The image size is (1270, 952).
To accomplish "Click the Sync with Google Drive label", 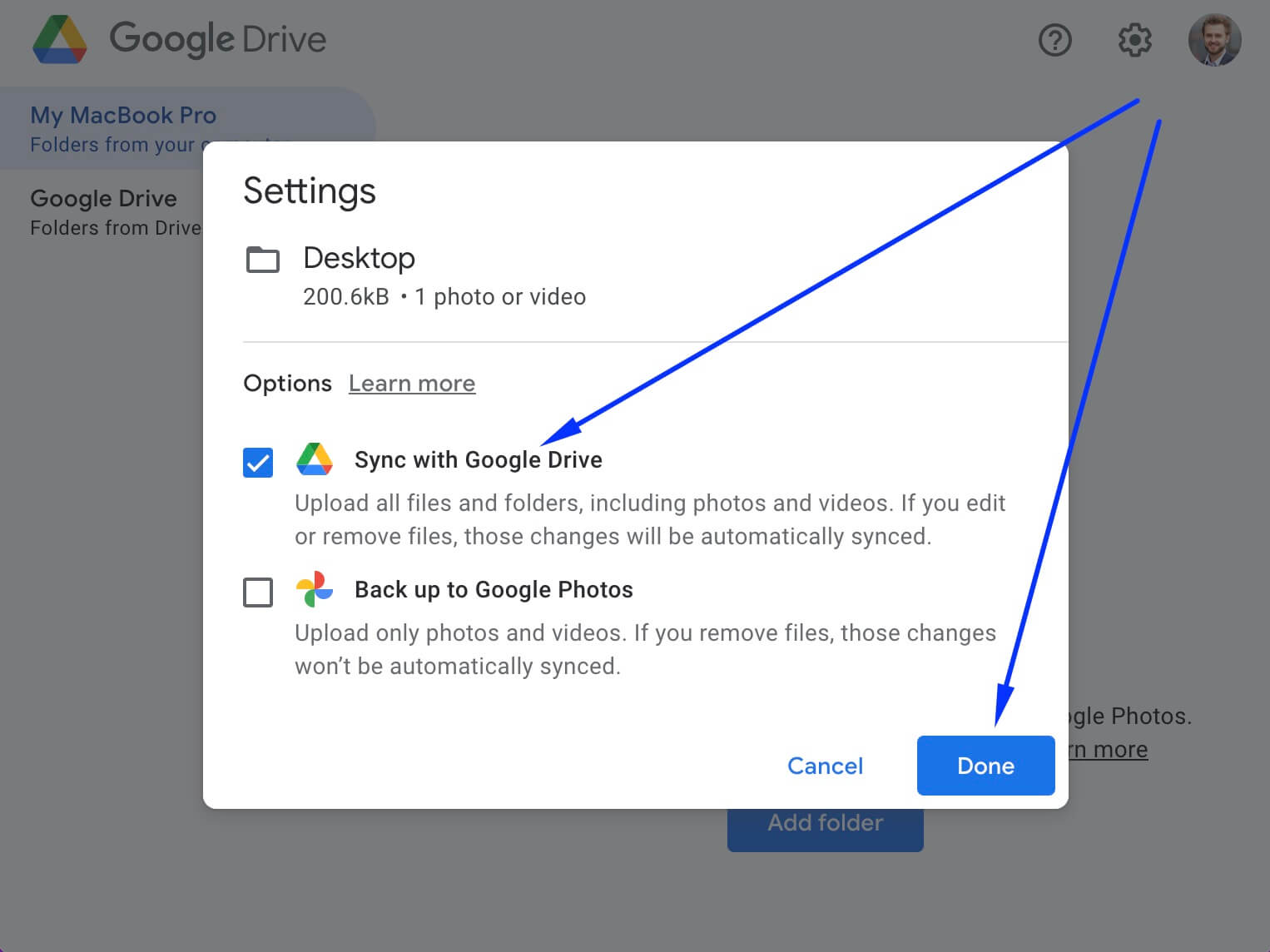I will [x=478, y=459].
